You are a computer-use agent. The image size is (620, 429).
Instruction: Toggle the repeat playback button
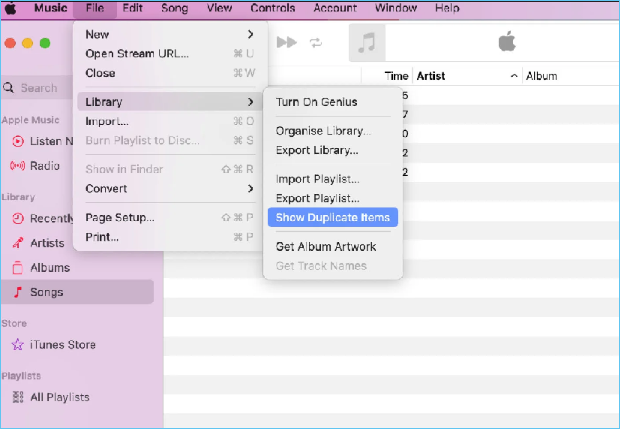(x=317, y=43)
